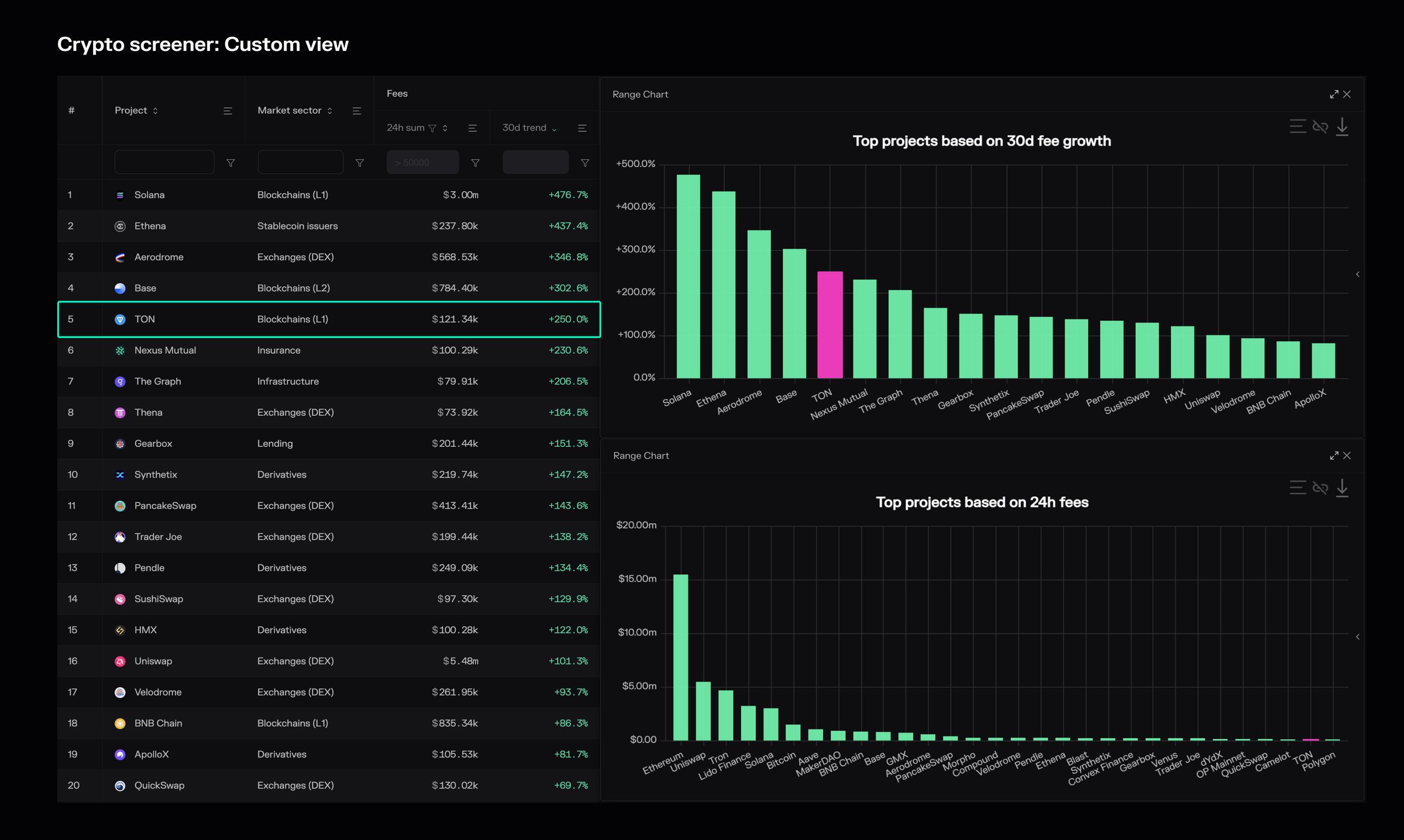
Task: Toggle the unlink icon on the 30d fee growth chart
Action: click(1320, 127)
